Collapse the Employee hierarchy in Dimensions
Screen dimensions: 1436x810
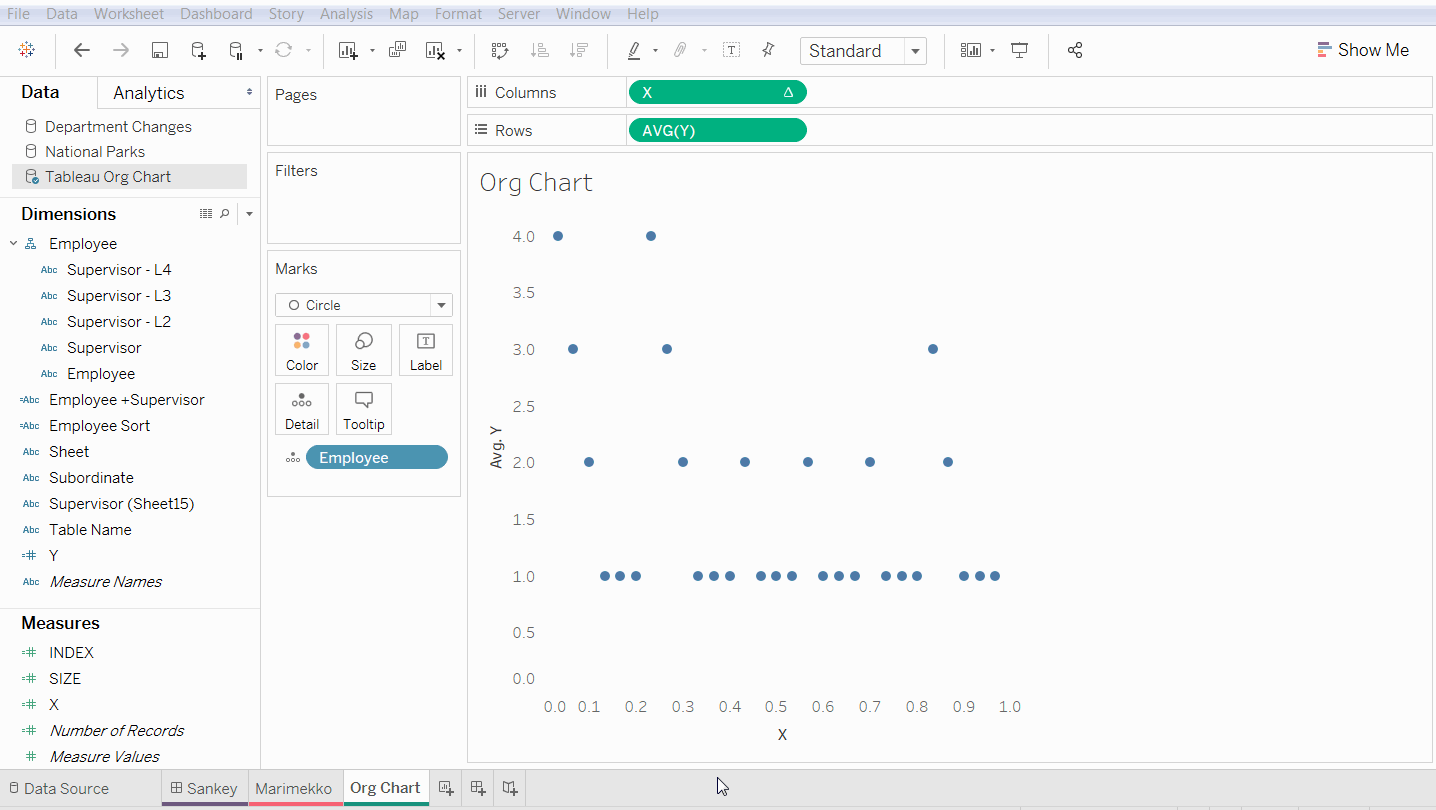[13, 243]
